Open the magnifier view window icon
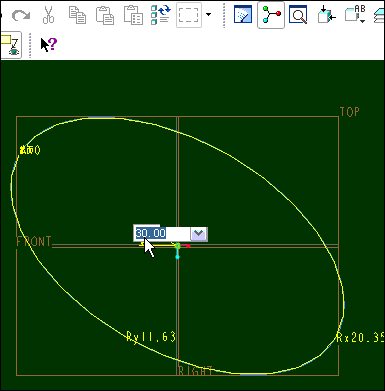The image size is (385, 391). click(x=298, y=15)
